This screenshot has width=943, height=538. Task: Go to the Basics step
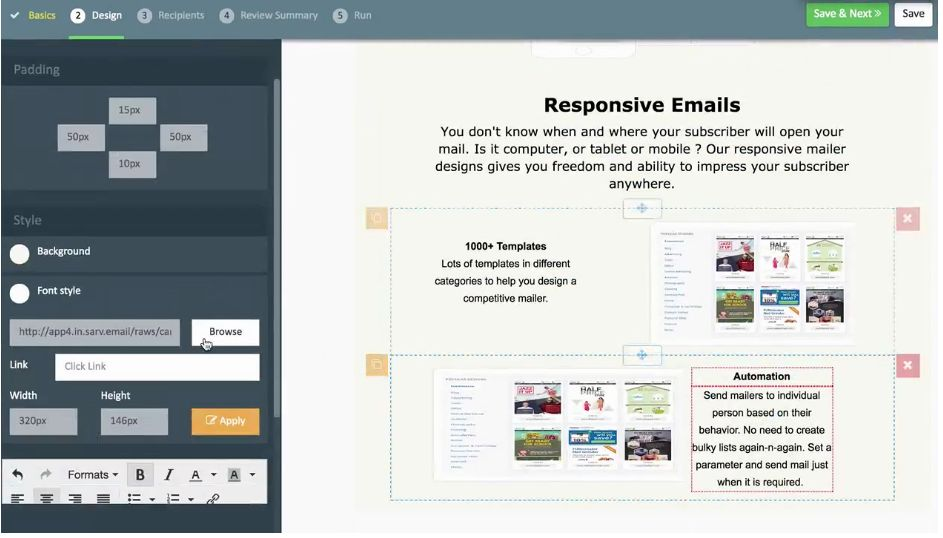click(x=33, y=16)
